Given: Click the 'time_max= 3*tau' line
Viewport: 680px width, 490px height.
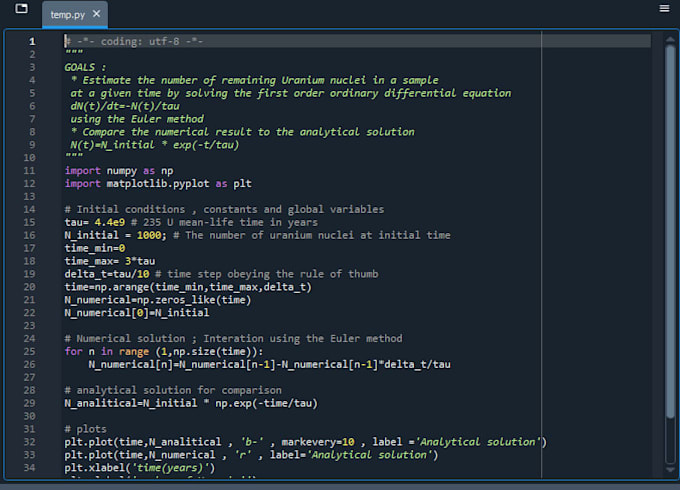Looking at the screenshot, I should [x=110, y=261].
